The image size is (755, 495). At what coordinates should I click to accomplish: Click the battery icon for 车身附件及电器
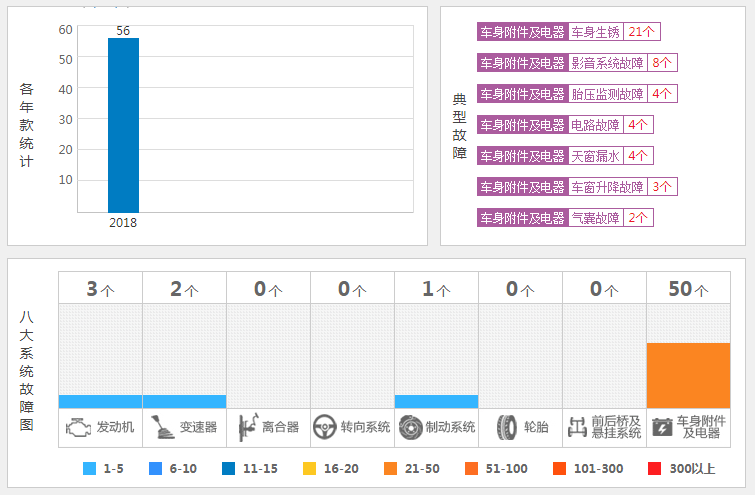click(x=661, y=428)
